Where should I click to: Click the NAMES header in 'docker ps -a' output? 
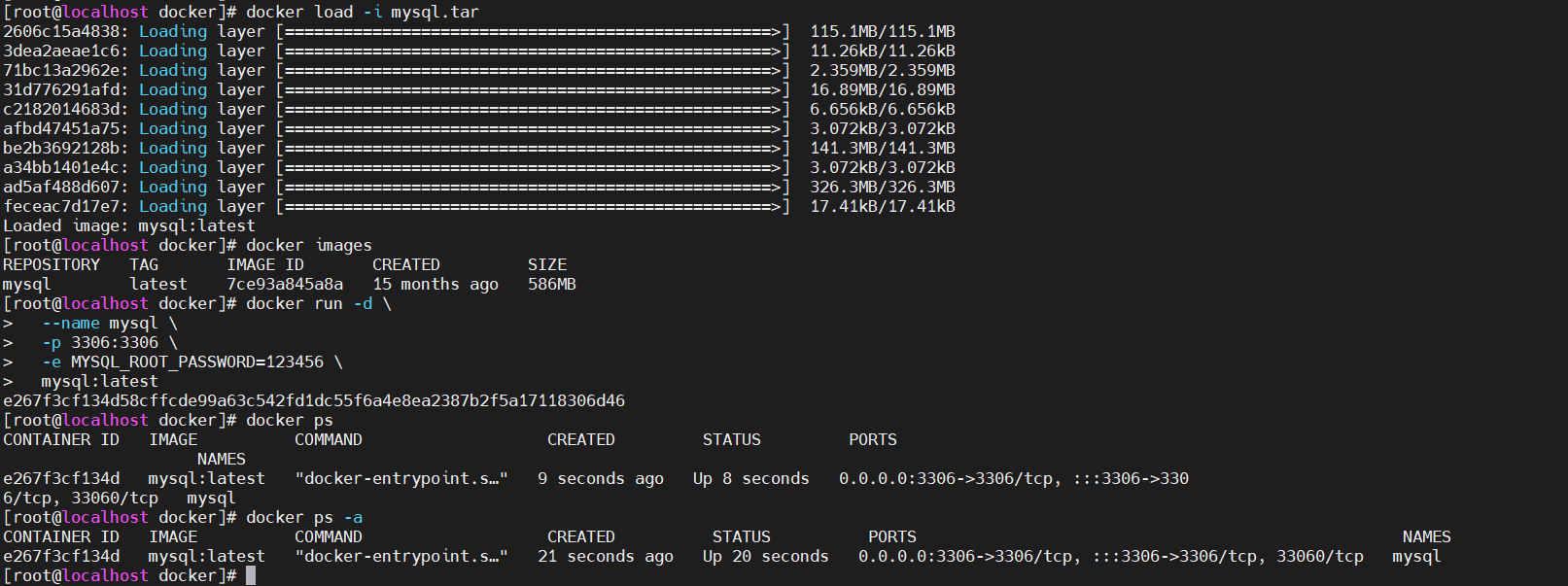(1427, 536)
